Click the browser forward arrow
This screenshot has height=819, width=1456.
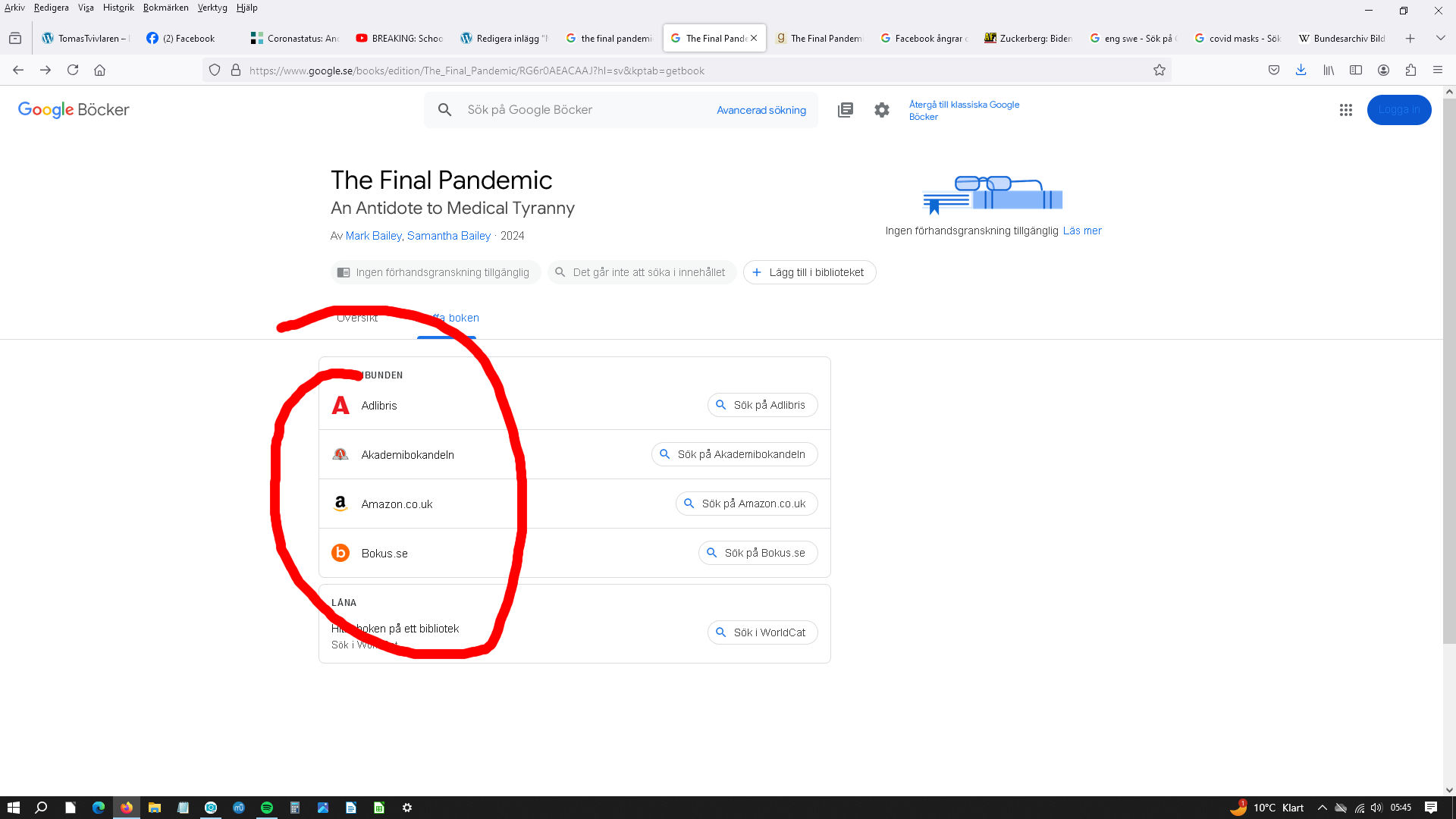coord(45,70)
